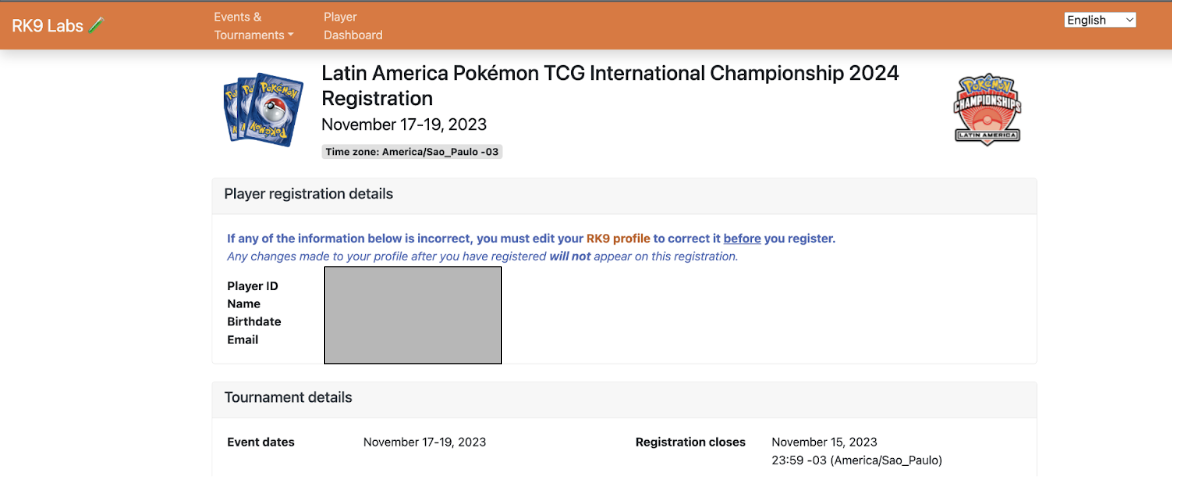Screen dimensions: 1178x496
Task: Open the Events & Tournaments dropdown menu
Action: tap(253, 26)
